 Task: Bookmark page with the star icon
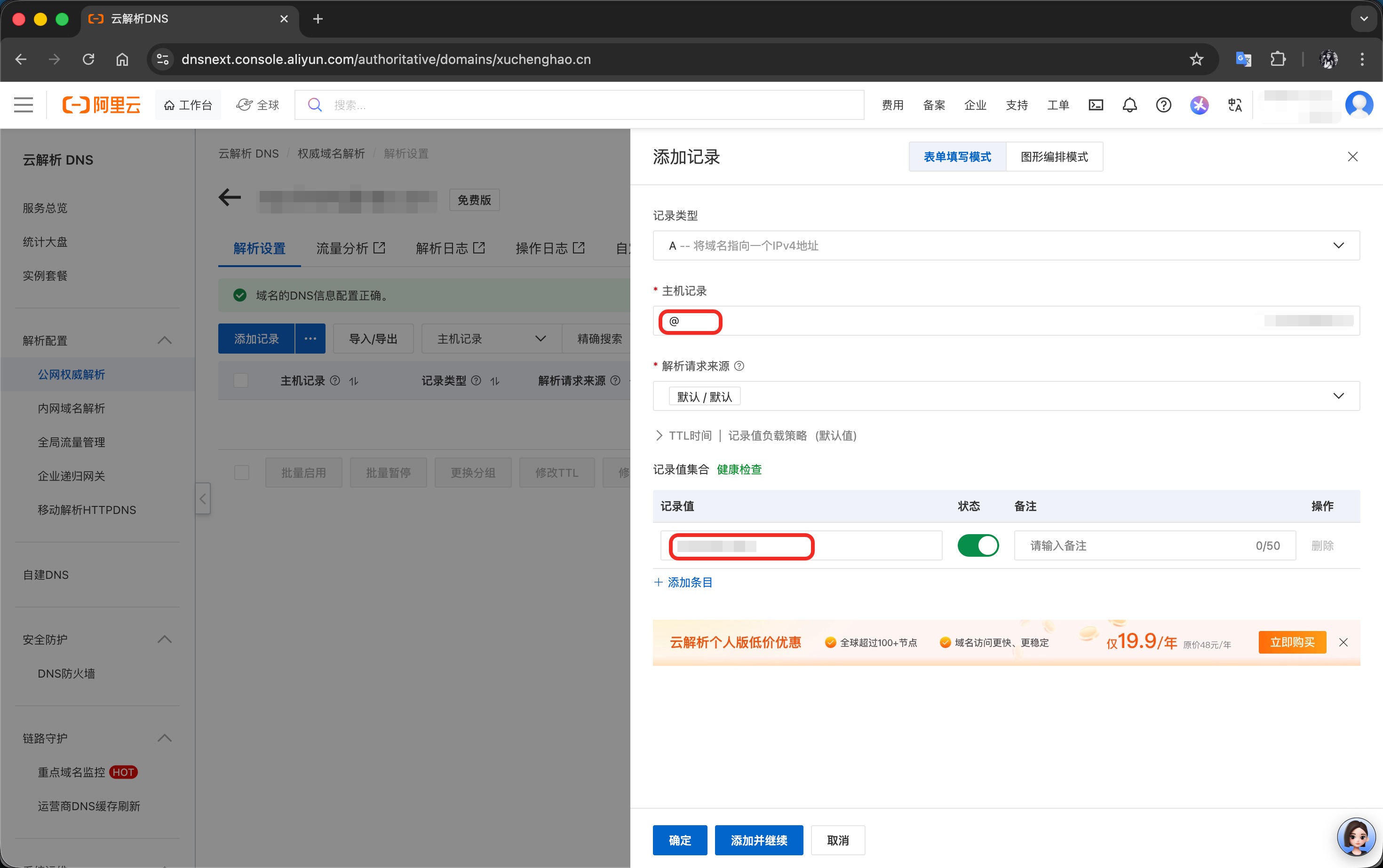(x=1196, y=59)
